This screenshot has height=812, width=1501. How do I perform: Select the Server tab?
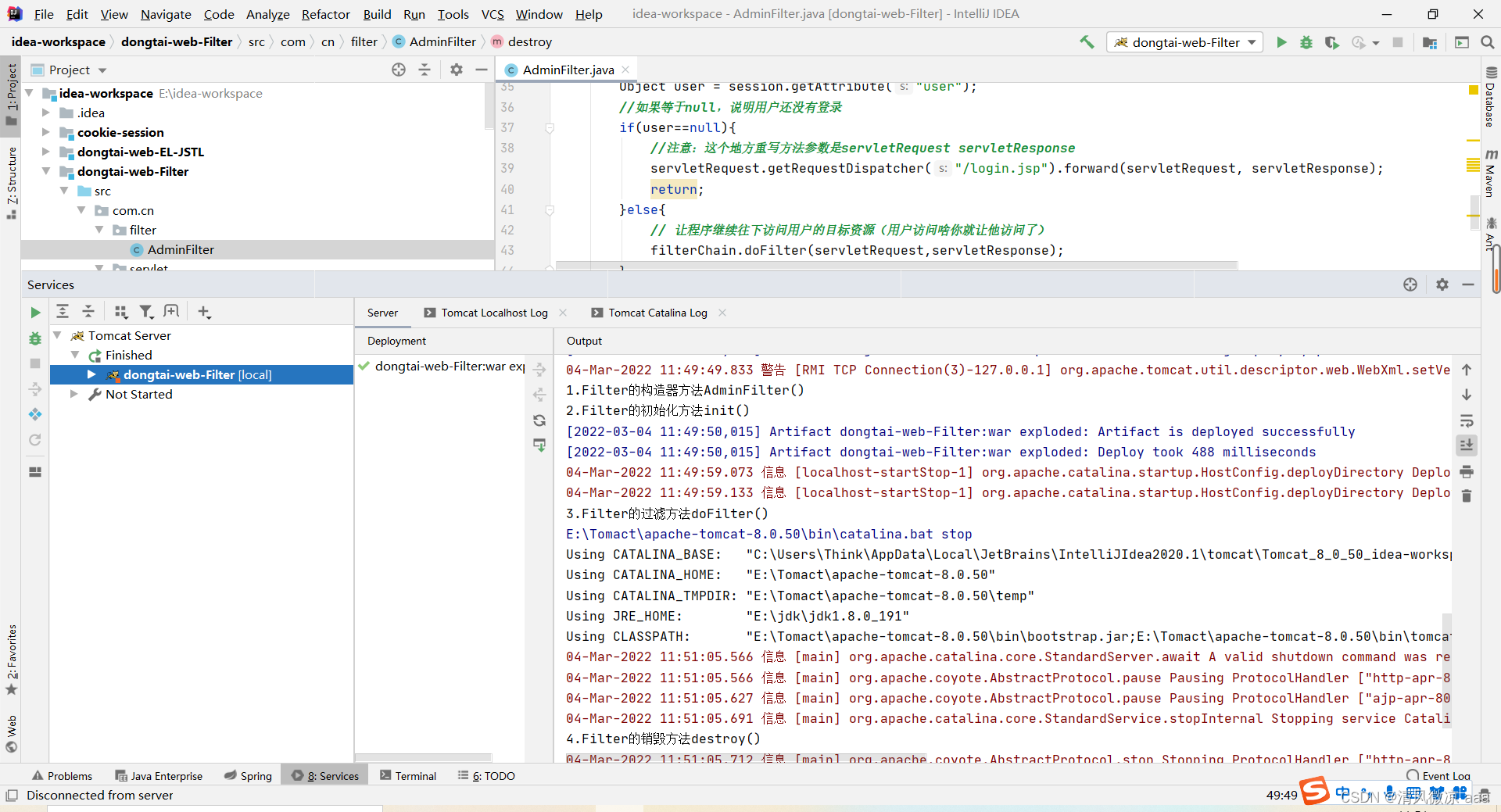coord(382,313)
